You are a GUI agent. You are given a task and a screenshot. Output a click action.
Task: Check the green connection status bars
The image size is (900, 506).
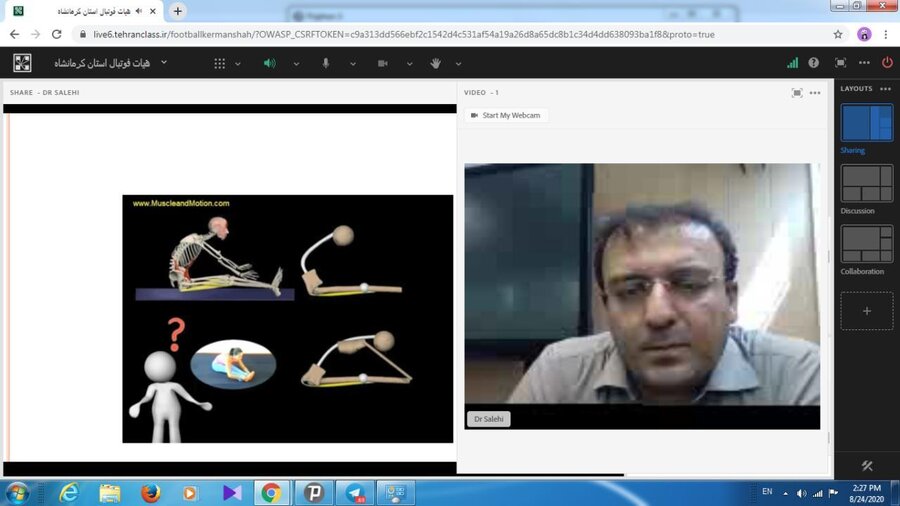[793, 62]
